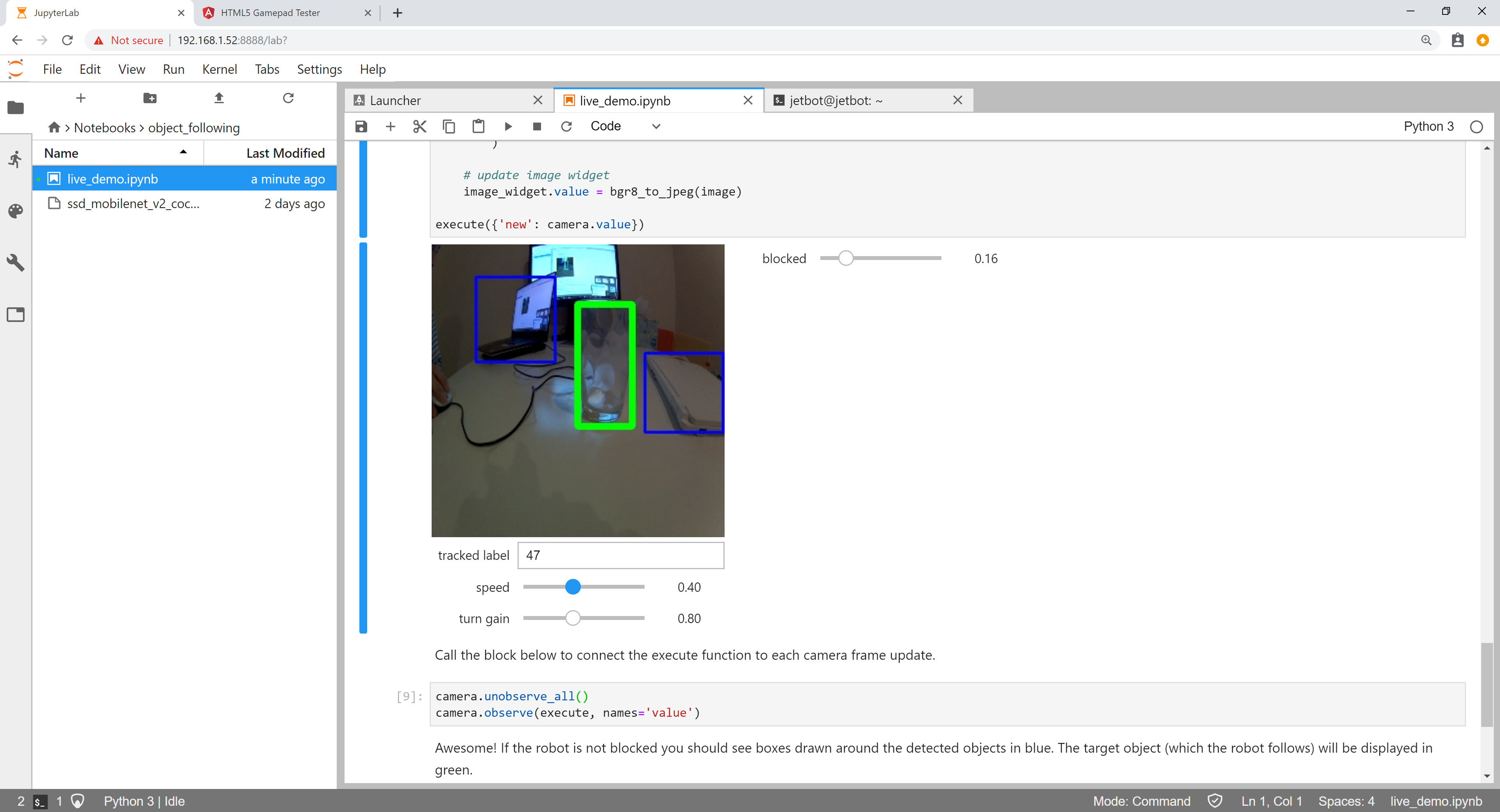Save the notebook with the disk icon
Screen dimensions: 1500x812
coord(361,126)
